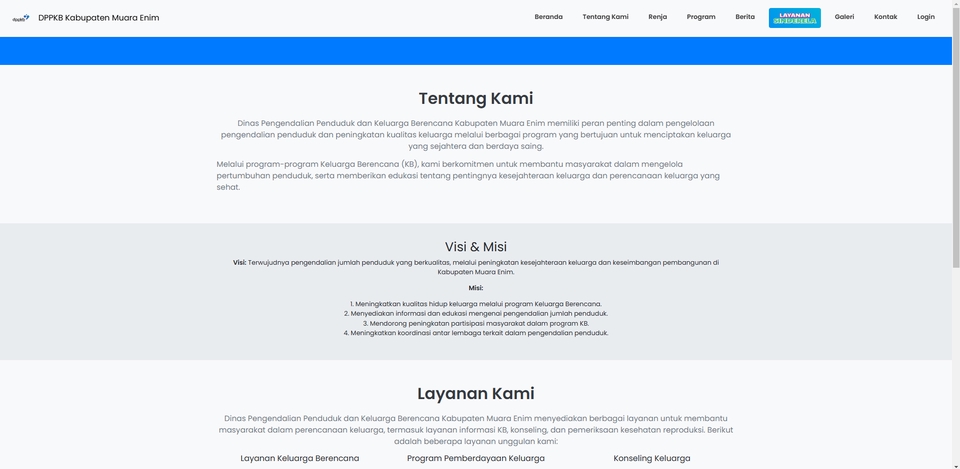The height and width of the screenshot is (469, 960).
Task: Click first paragraph starting 'Dinas Pengendalian Penduduk' under Tentang Kami
Action: click(476, 135)
